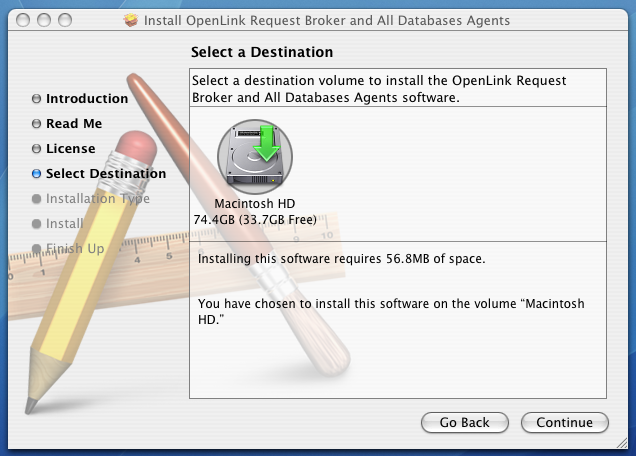Viewport: 636px width, 456px height.
Task: Click the Read Me step bullet
Action: (x=37, y=124)
